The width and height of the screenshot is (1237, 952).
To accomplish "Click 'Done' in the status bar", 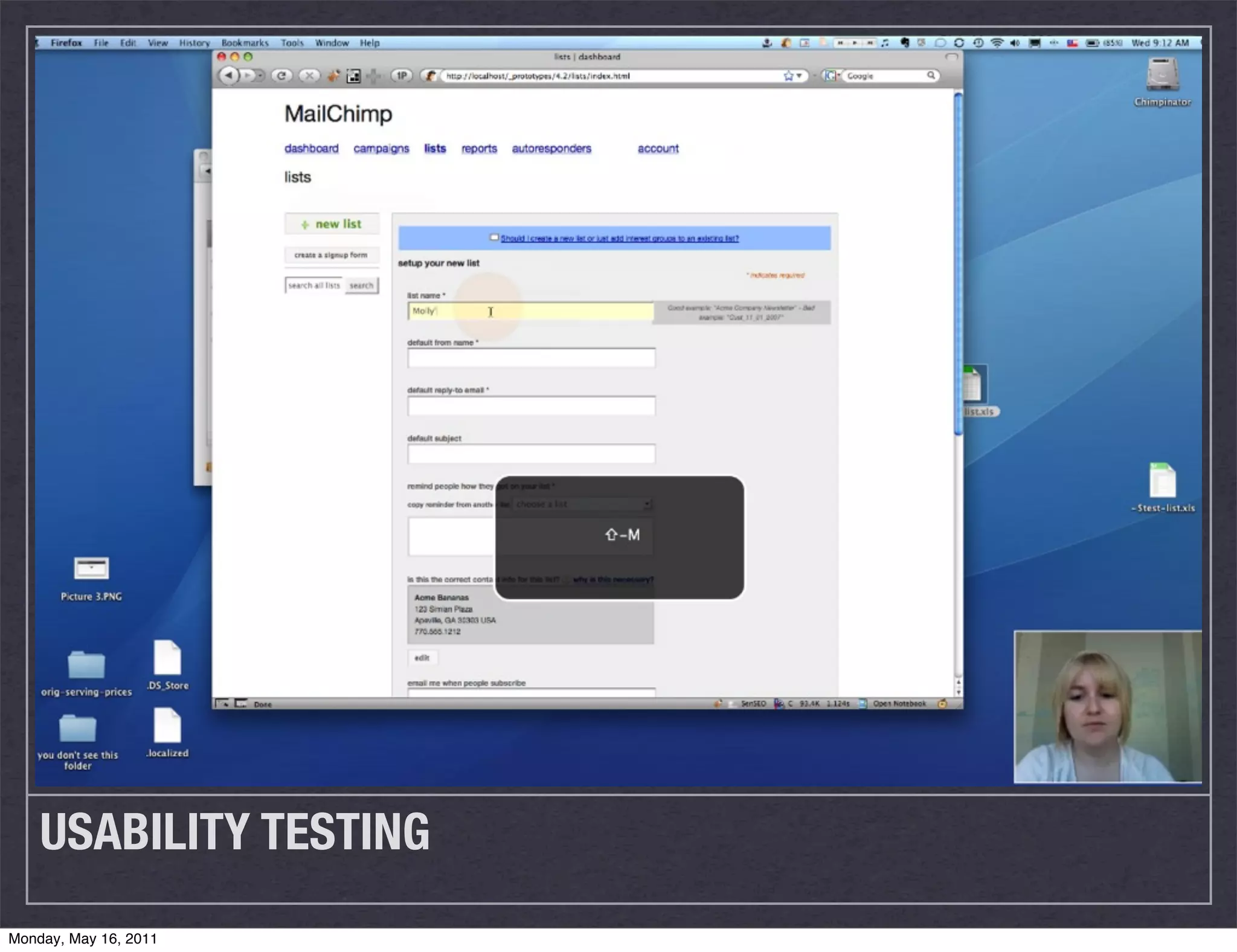I will click(x=263, y=704).
